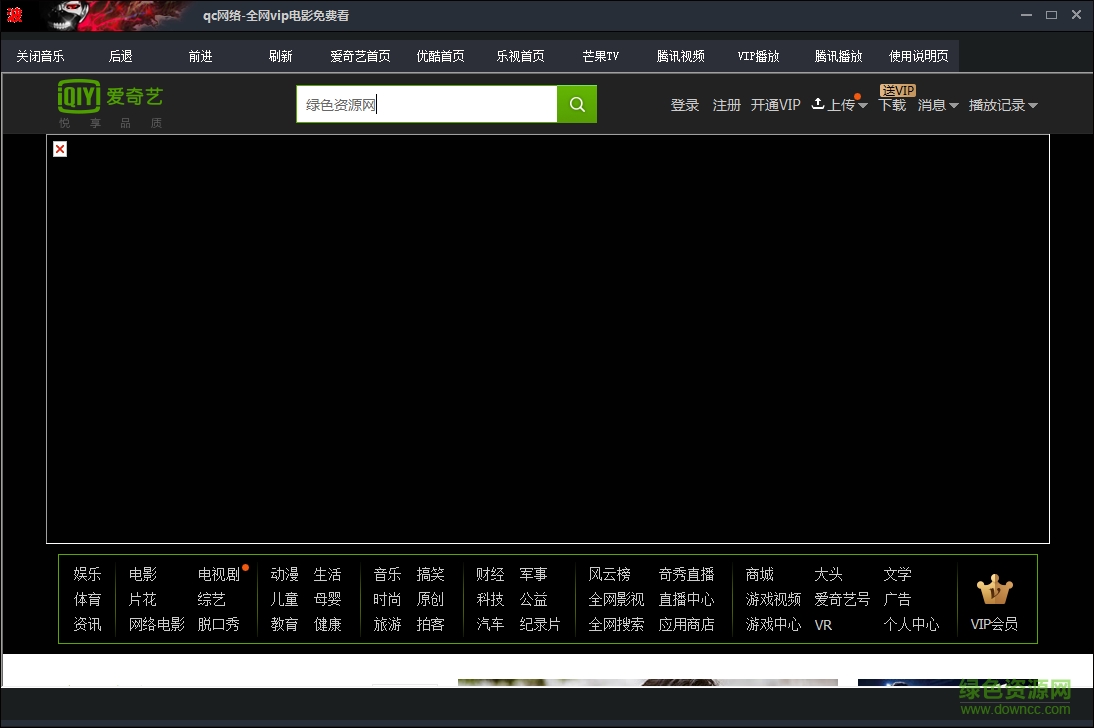Open the 风云榜 link
The image size is (1094, 728).
(609, 574)
